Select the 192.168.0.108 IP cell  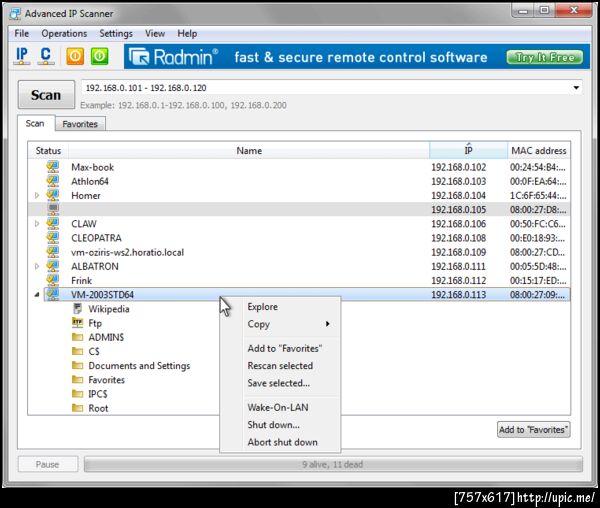(459, 238)
